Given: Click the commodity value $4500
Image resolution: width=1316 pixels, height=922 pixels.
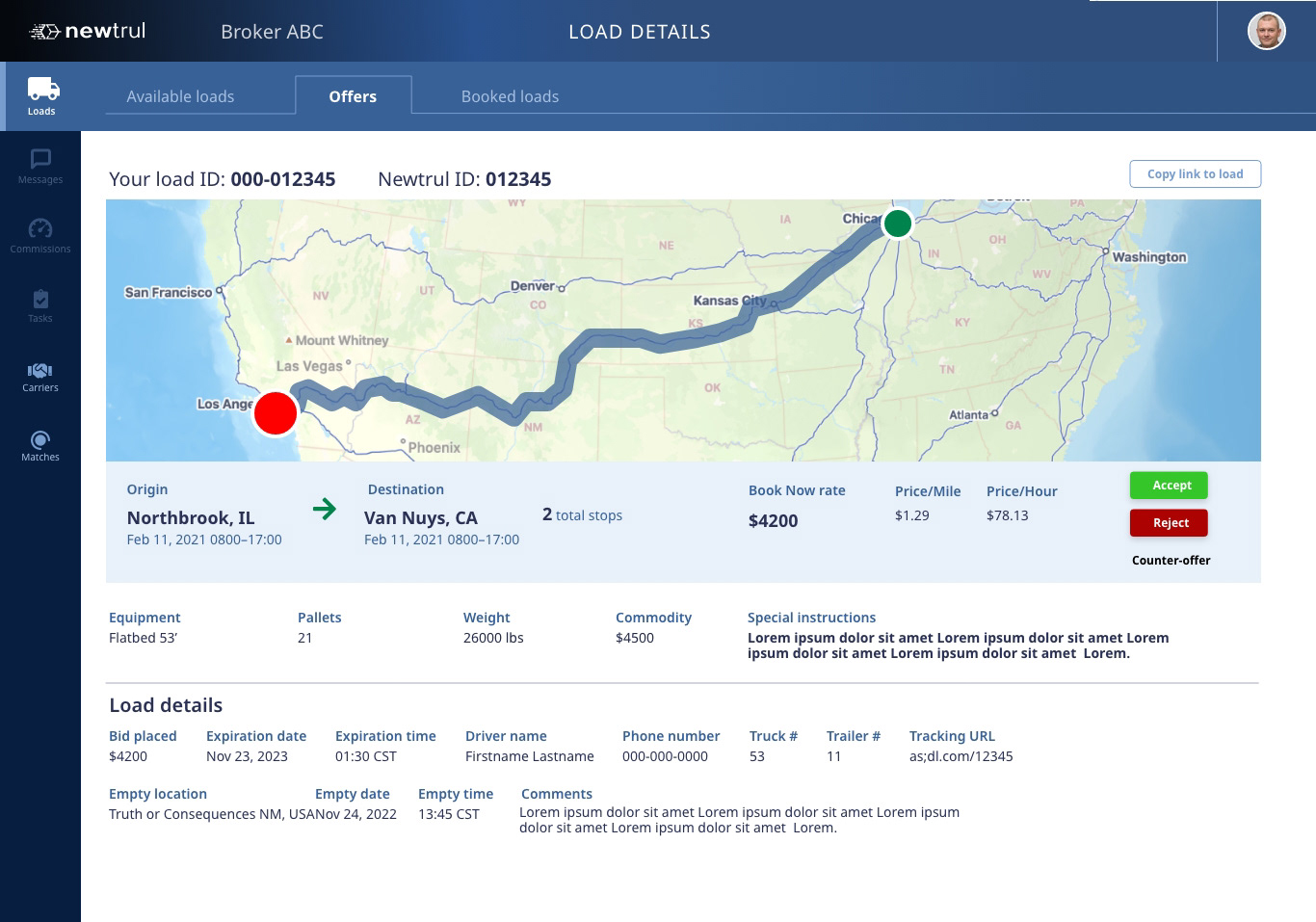Looking at the screenshot, I should [635, 638].
